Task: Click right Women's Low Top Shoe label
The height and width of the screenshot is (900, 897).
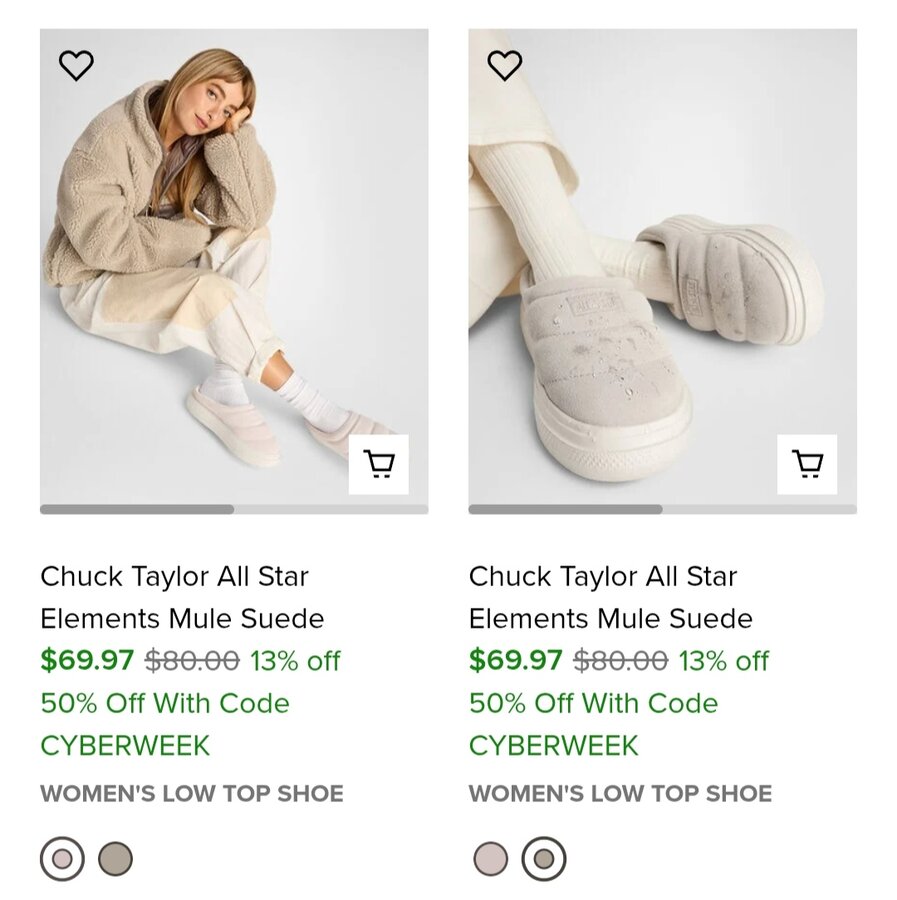Action: click(620, 794)
